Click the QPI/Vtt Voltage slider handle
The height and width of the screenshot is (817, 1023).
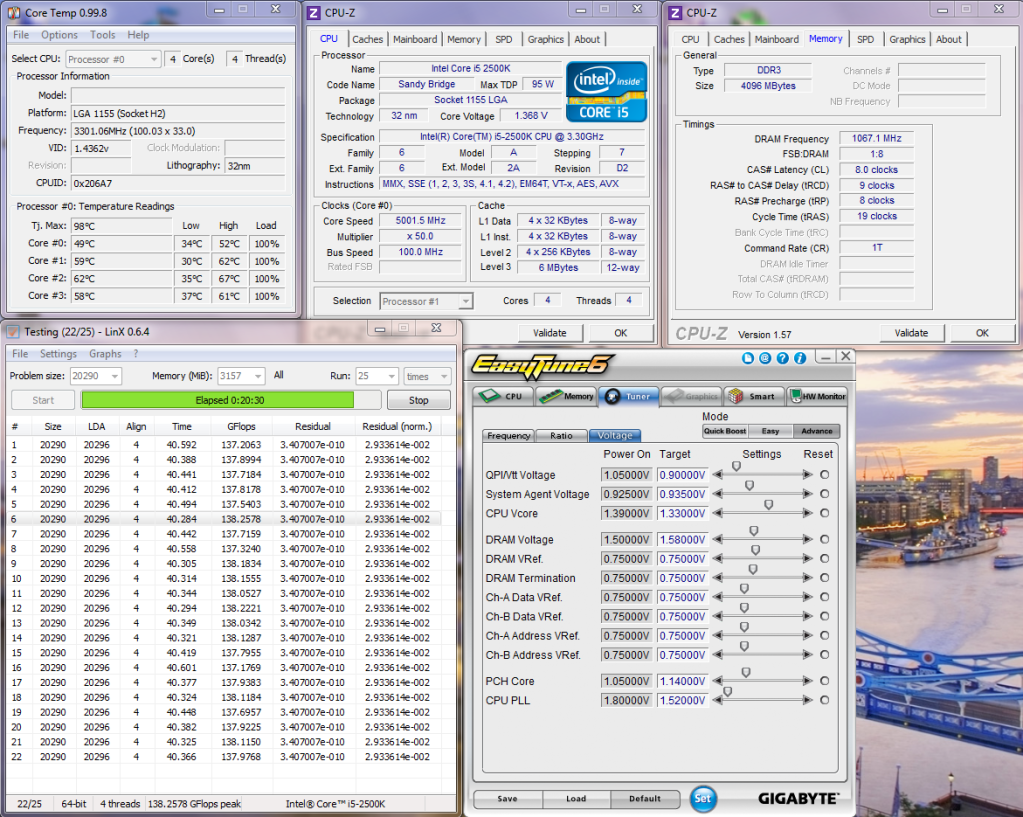pyautogui.click(x=737, y=466)
